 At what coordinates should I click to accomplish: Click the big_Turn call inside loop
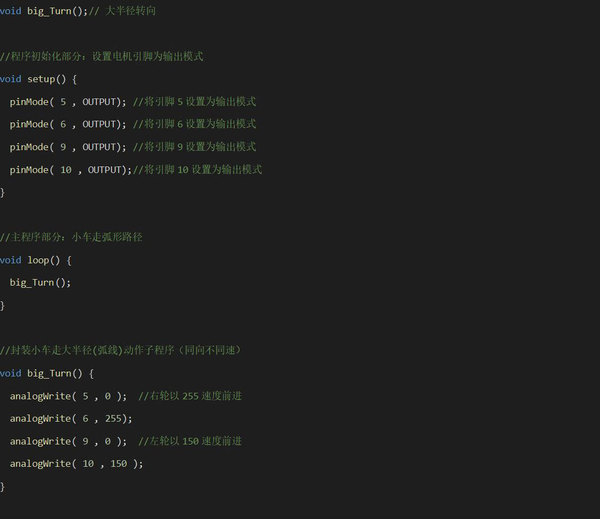(x=40, y=283)
